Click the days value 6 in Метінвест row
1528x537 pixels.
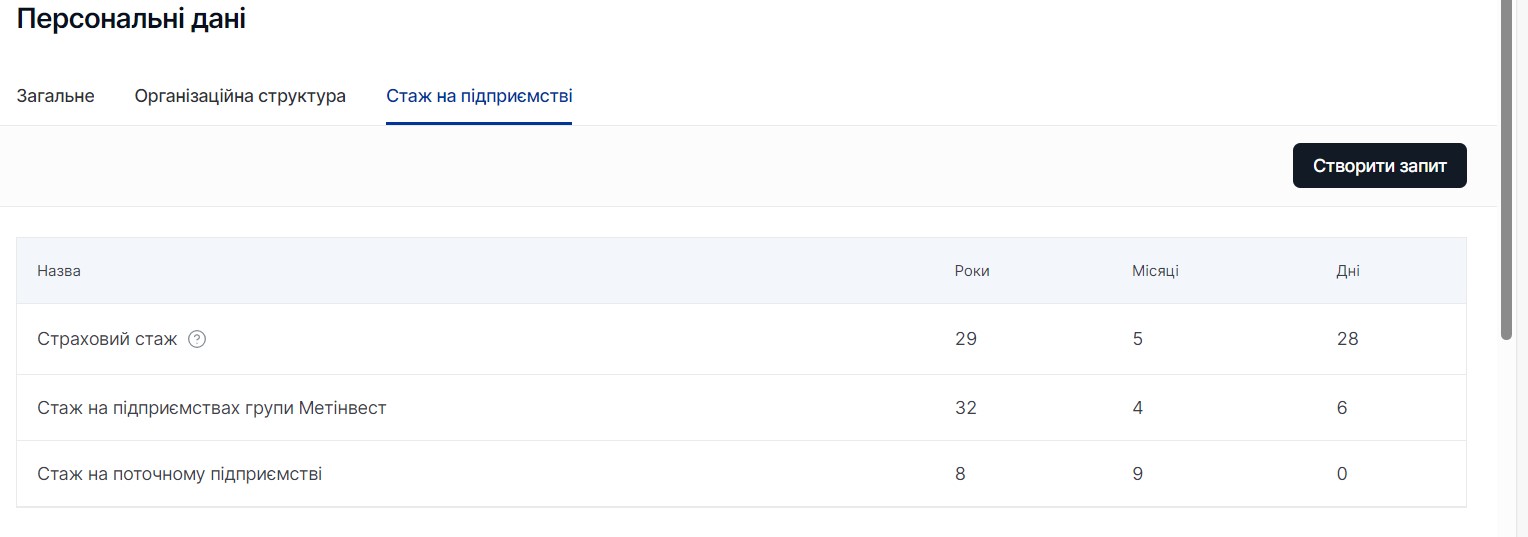[x=1342, y=408]
